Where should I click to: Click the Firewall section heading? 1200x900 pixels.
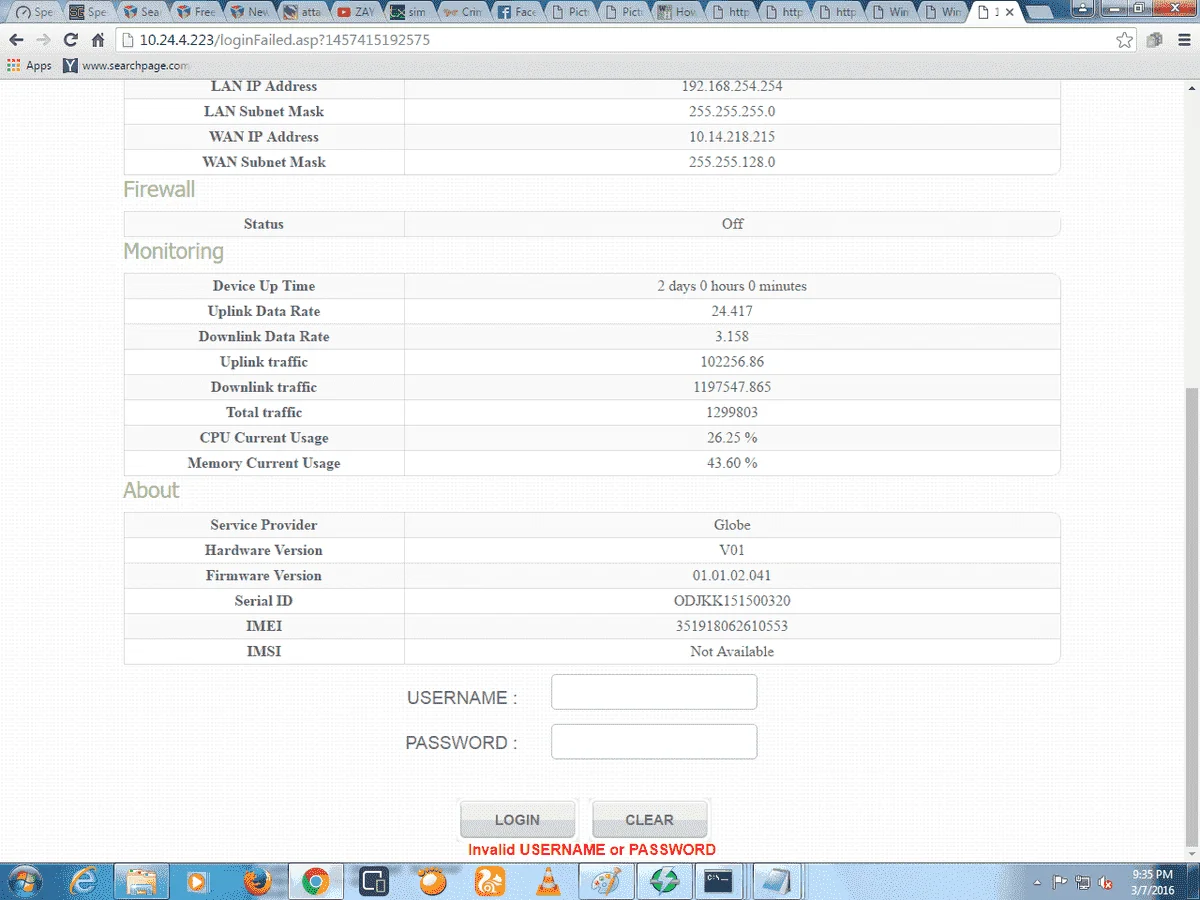pos(159,190)
